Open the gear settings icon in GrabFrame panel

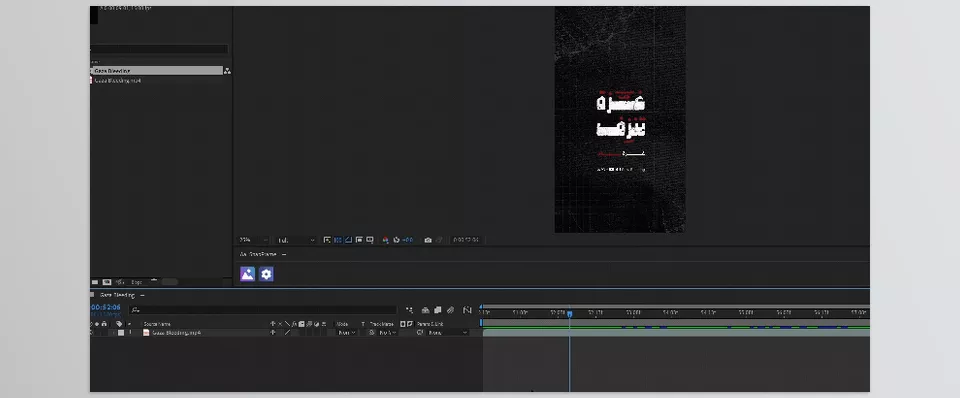(266, 274)
